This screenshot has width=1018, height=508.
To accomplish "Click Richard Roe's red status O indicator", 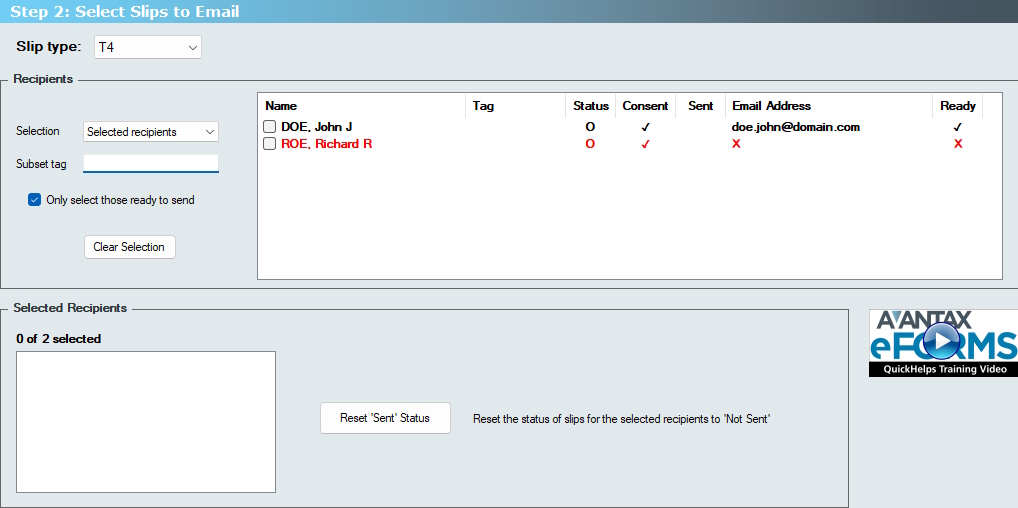I will 590,144.
